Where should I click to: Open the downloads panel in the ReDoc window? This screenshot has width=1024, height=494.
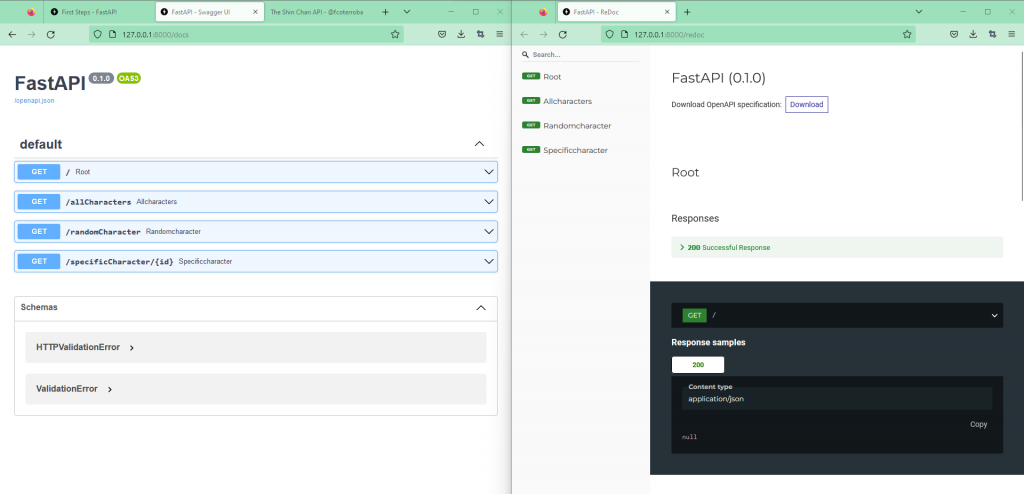[972, 34]
